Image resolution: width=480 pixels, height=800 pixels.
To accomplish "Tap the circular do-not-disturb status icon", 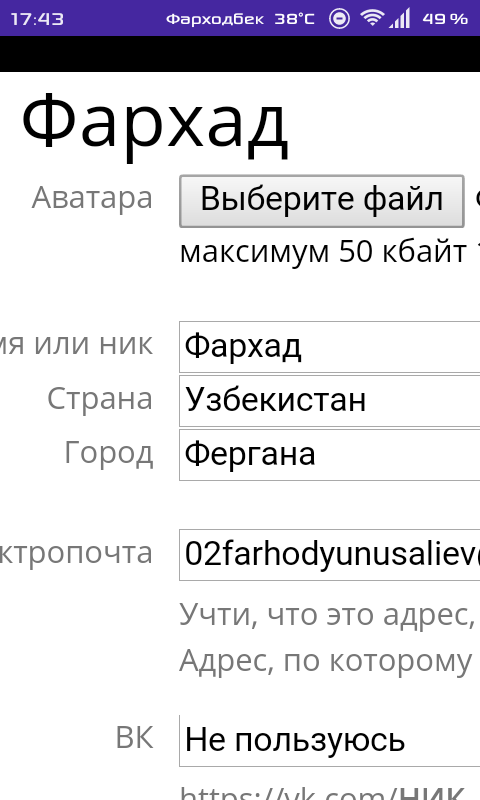I will [339, 19].
